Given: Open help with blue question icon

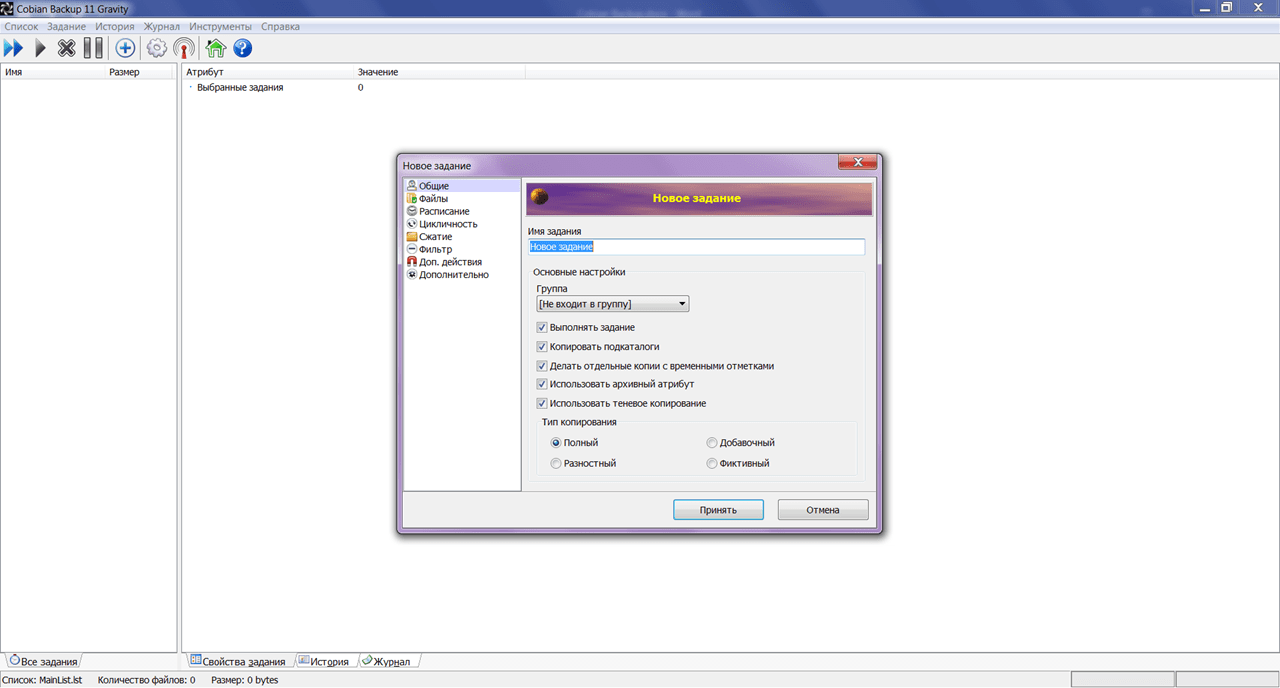Looking at the screenshot, I should click(x=242, y=48).
